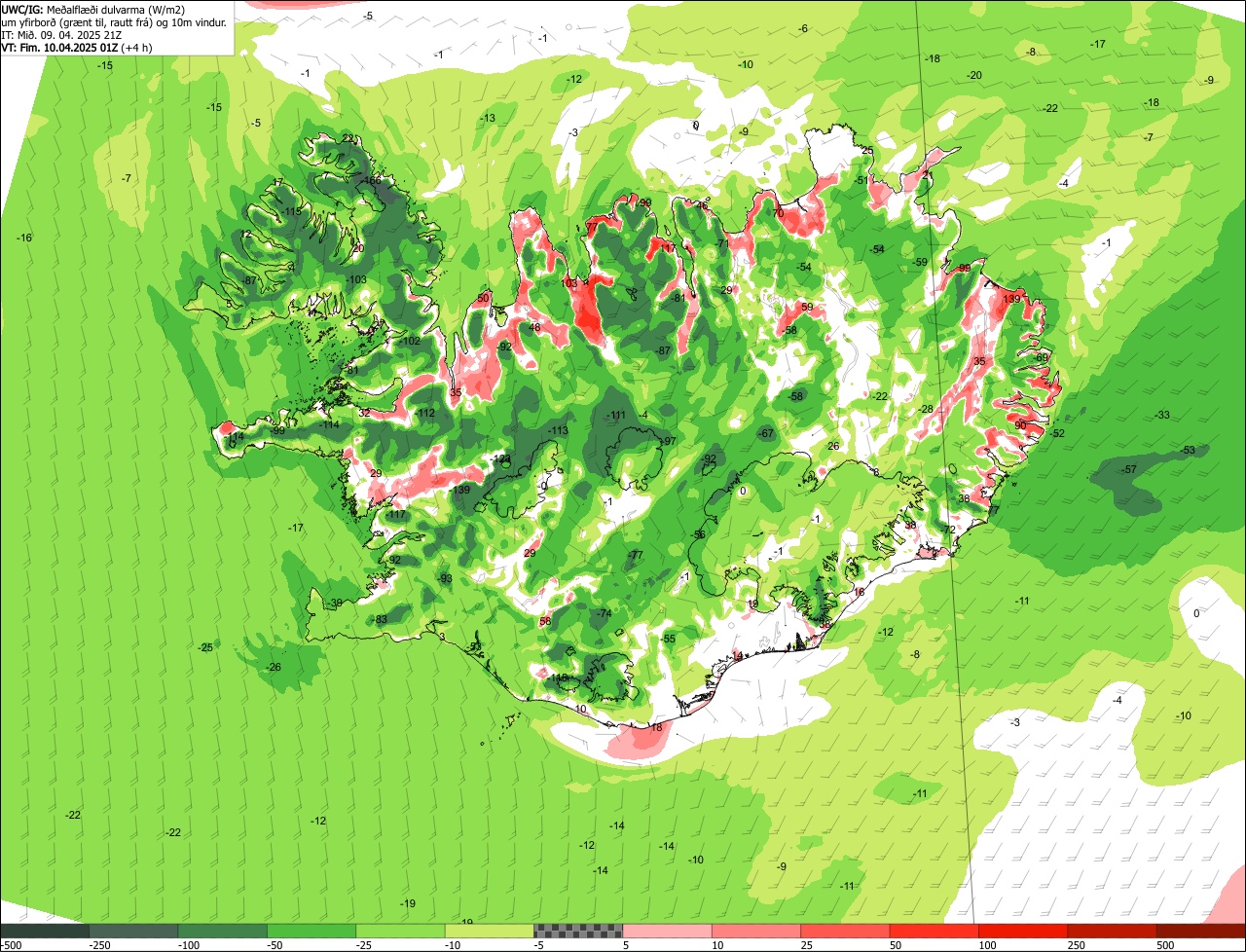The width and height of the screenshot is (1246, 952).
Task: Click the valid time 'VT: Fim. 10.04.2025 01Z (+4 h)'
Action: (x=76, y=47)
